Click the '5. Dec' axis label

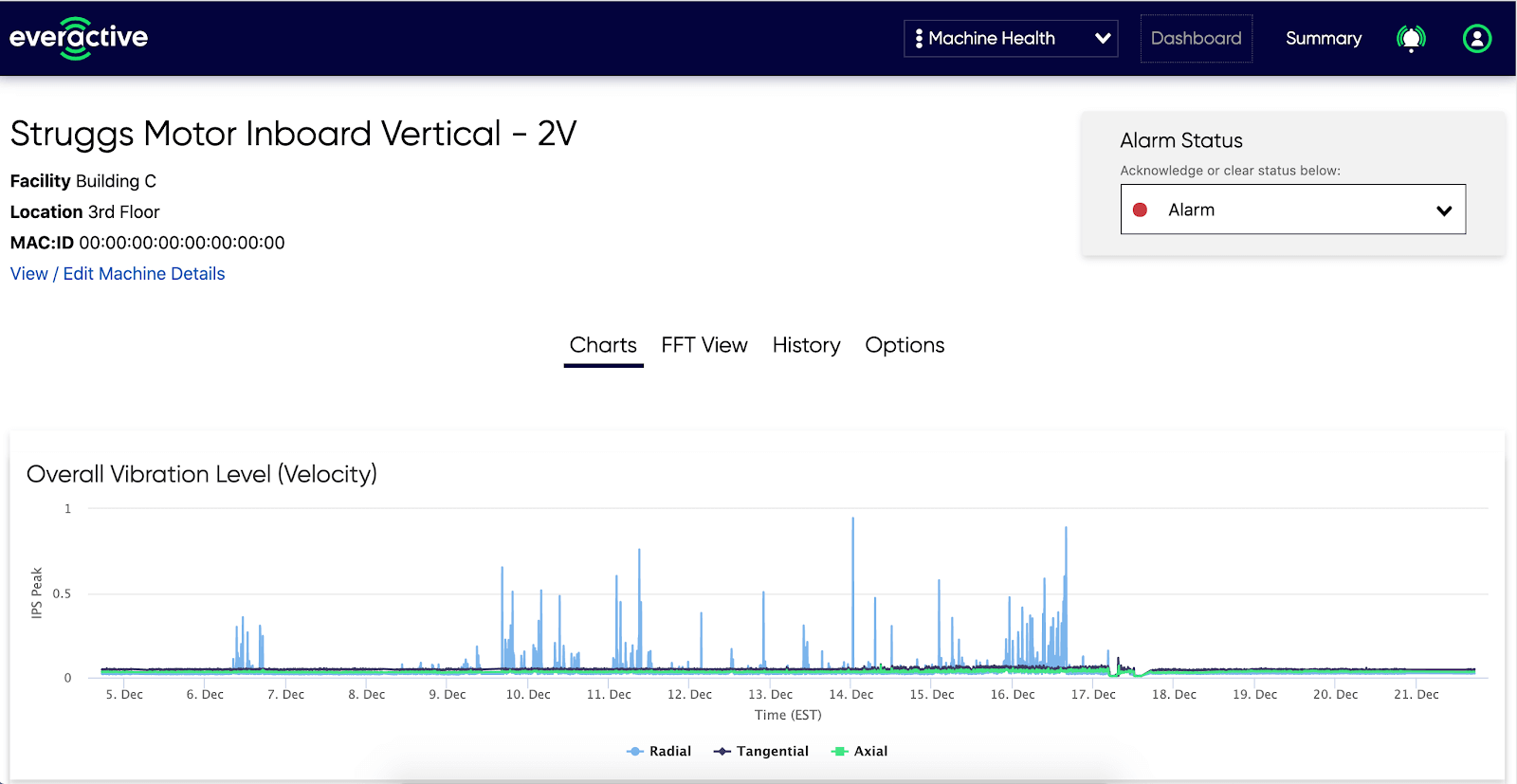(x=124, y=695)
